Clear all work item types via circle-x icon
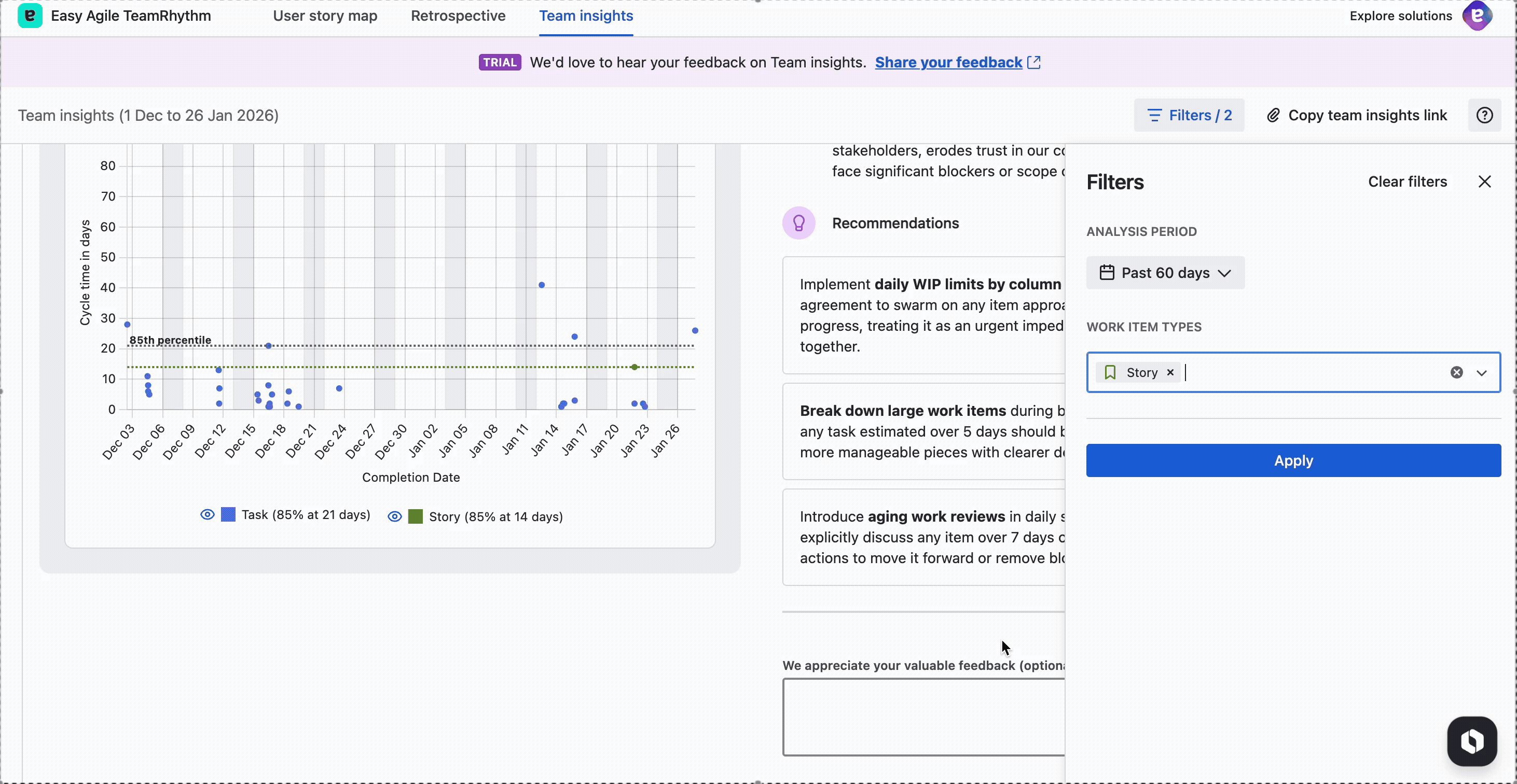The width and height of the screenshot is (1517, 784). pos(1456,372)
